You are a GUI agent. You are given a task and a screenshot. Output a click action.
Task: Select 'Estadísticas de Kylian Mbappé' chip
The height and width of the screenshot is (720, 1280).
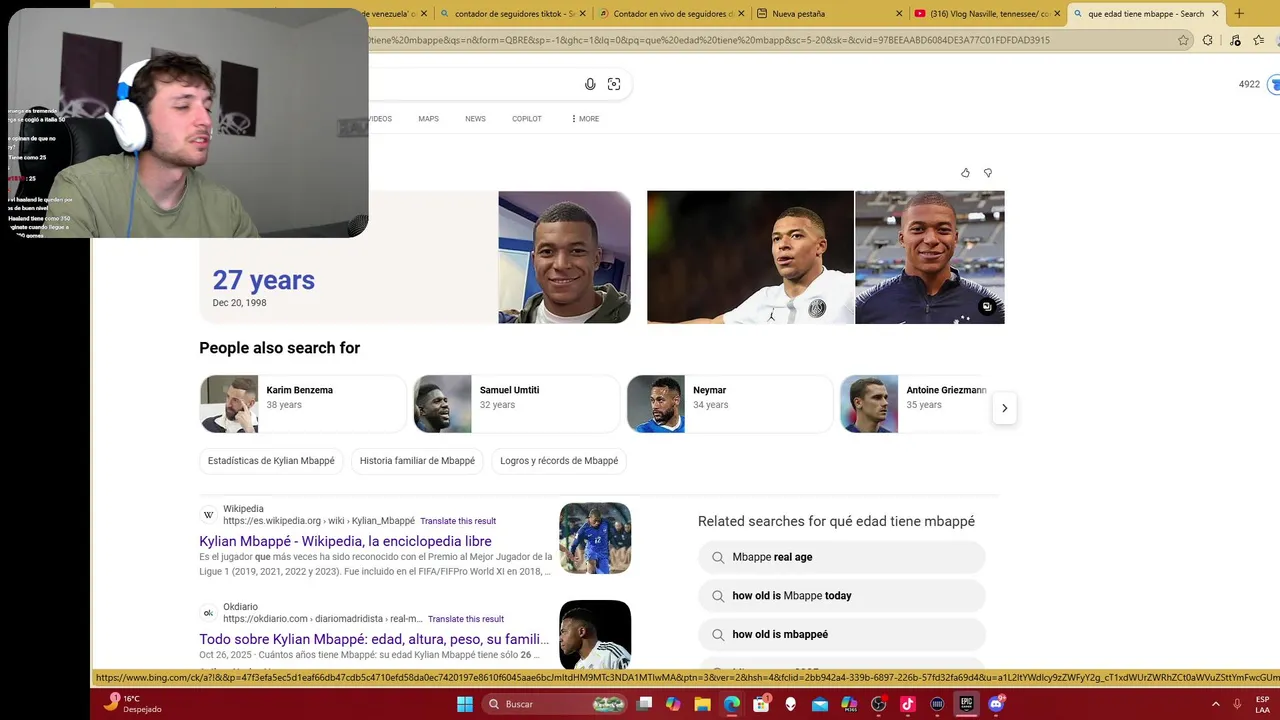coord(271,461)
